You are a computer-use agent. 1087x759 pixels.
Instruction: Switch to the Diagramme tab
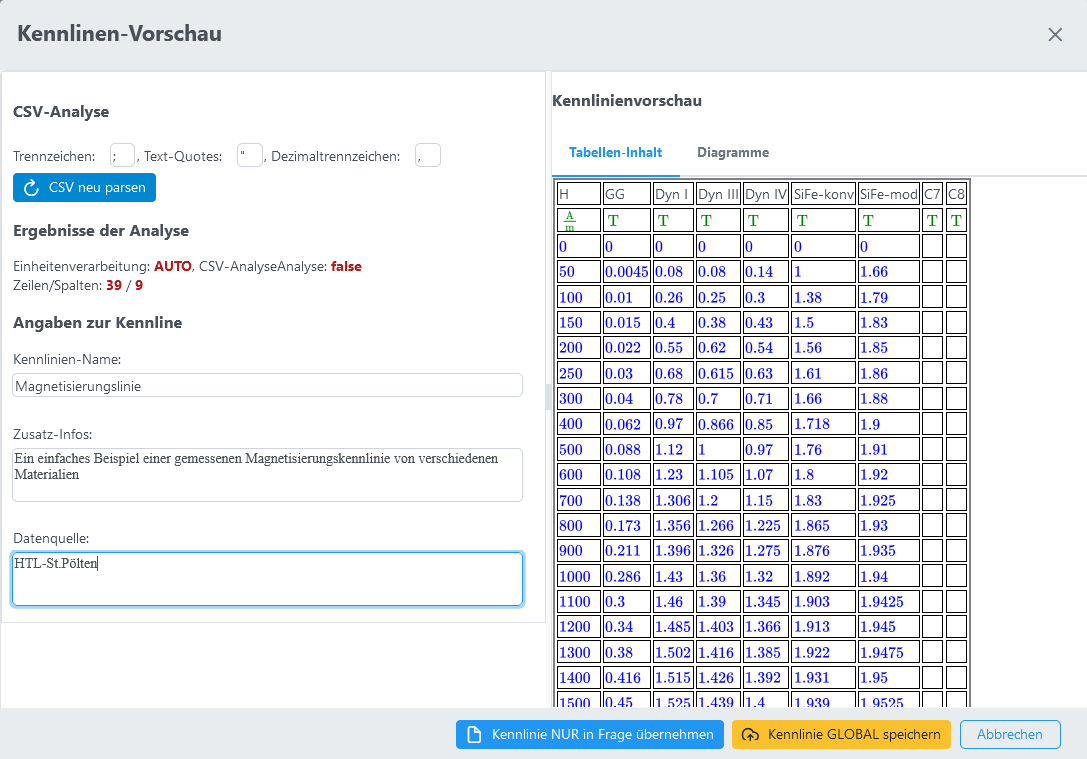[x=733, y=153]
